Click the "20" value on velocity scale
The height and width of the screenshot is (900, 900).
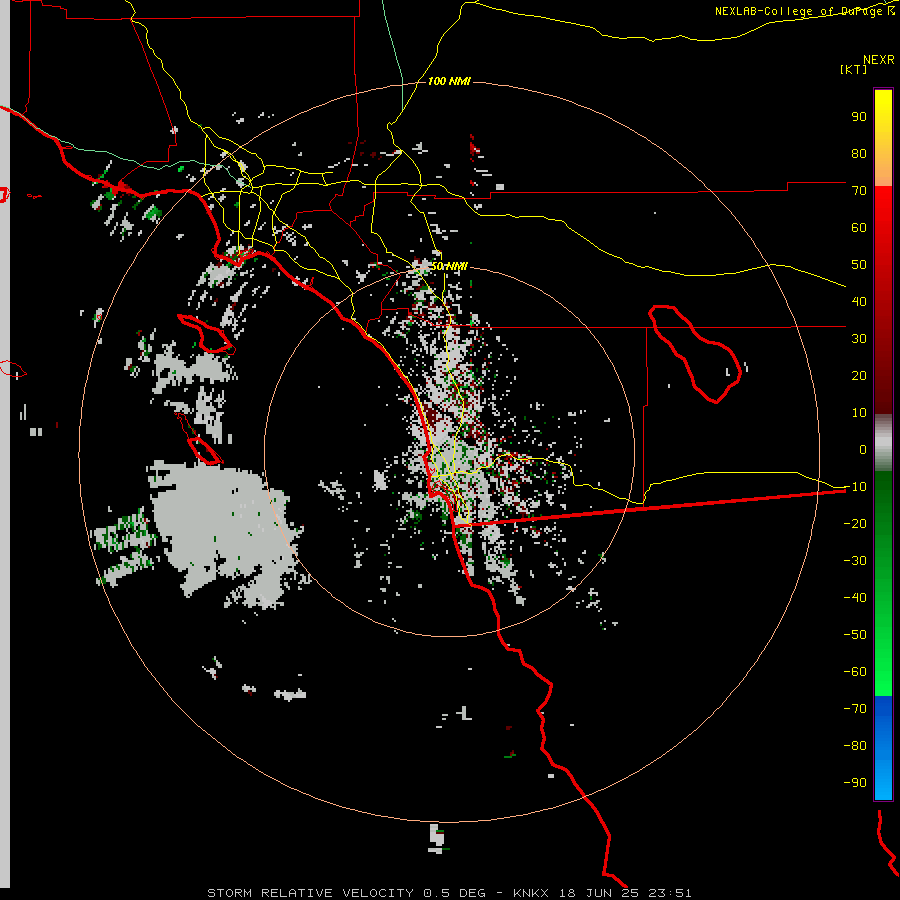tap(859, 376)
